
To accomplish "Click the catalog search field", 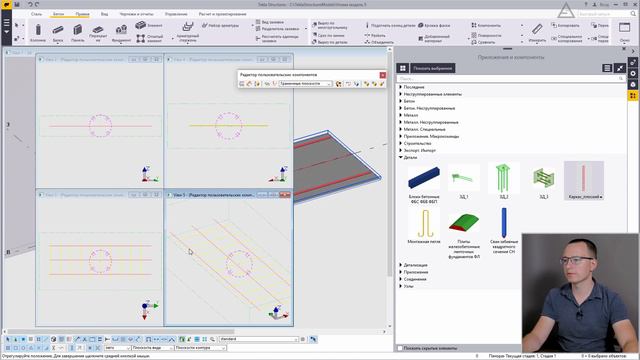I will tap(510, 78).
